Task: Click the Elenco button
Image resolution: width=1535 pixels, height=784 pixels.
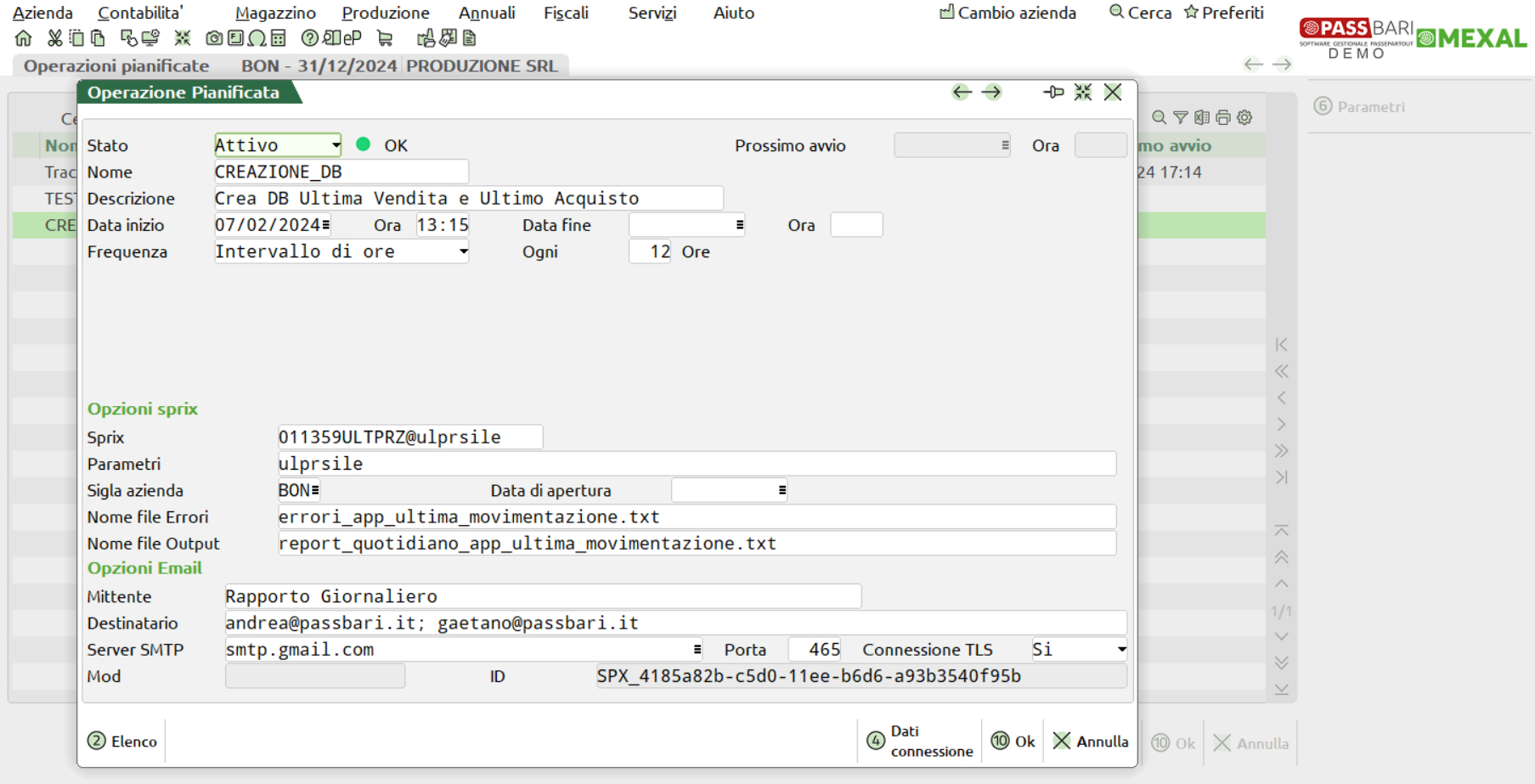Action: pyautogui.click(x=122, y=742)
